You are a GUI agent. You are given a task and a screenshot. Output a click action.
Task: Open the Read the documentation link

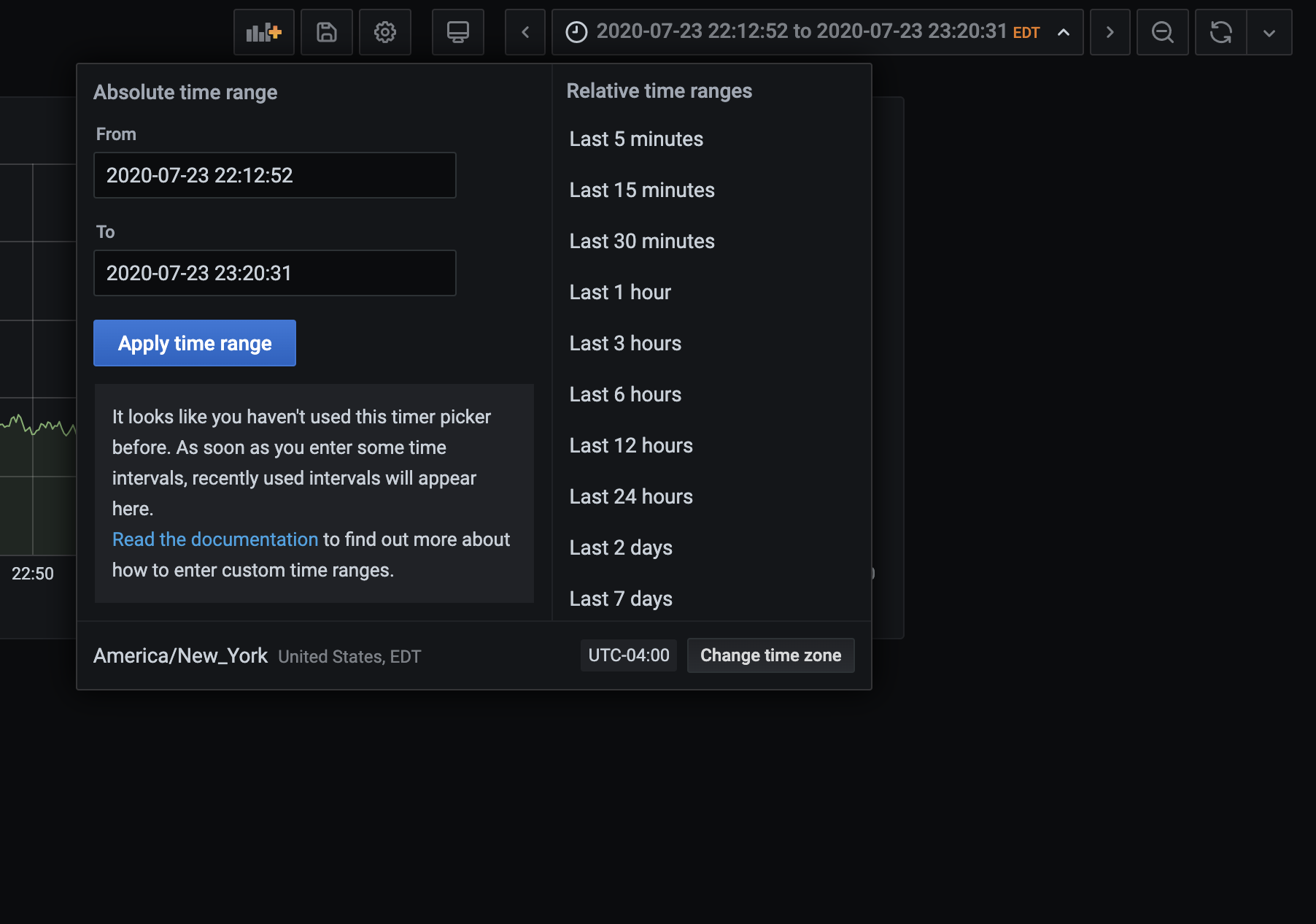click(x=214, y=539)
